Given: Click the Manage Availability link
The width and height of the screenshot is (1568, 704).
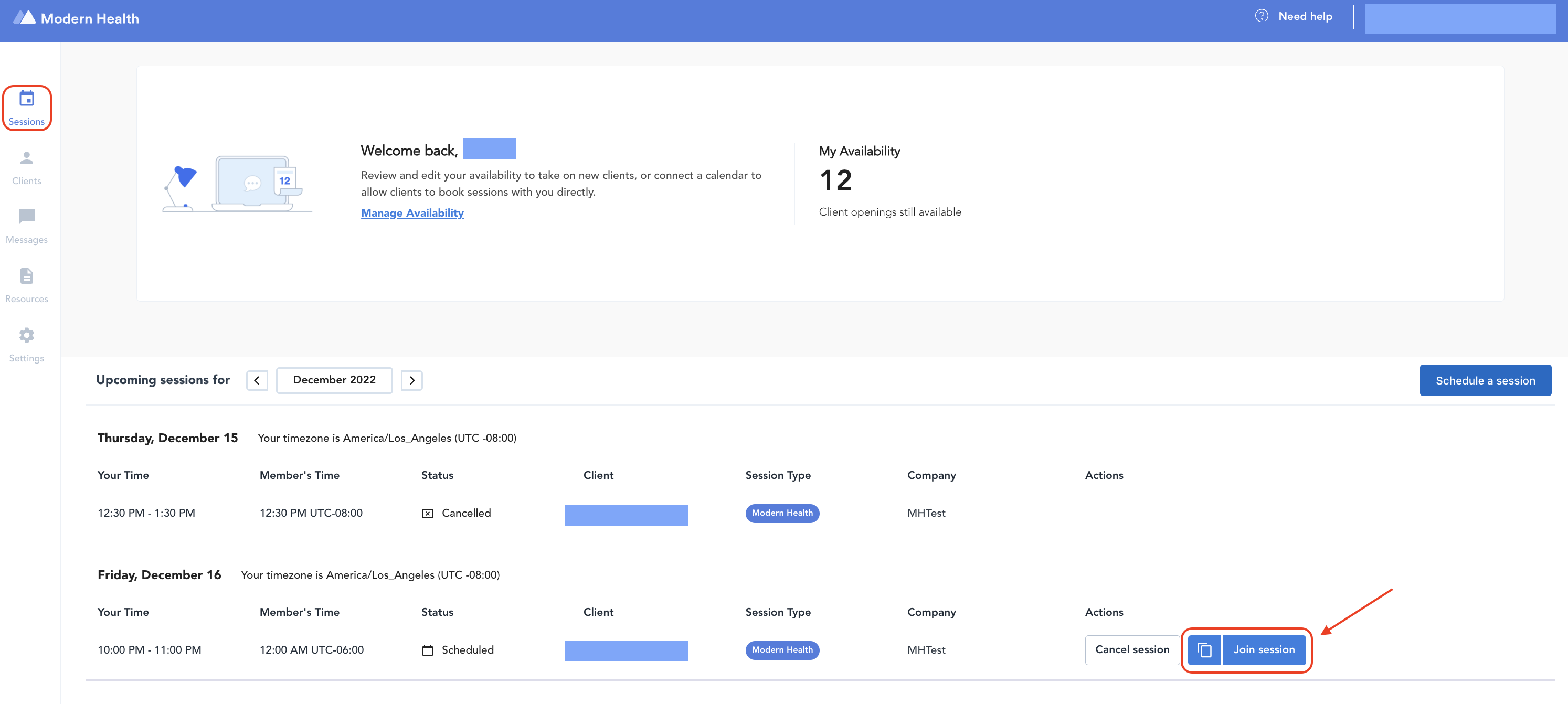Looking at the screenshot, I should (x=412, y=213).
